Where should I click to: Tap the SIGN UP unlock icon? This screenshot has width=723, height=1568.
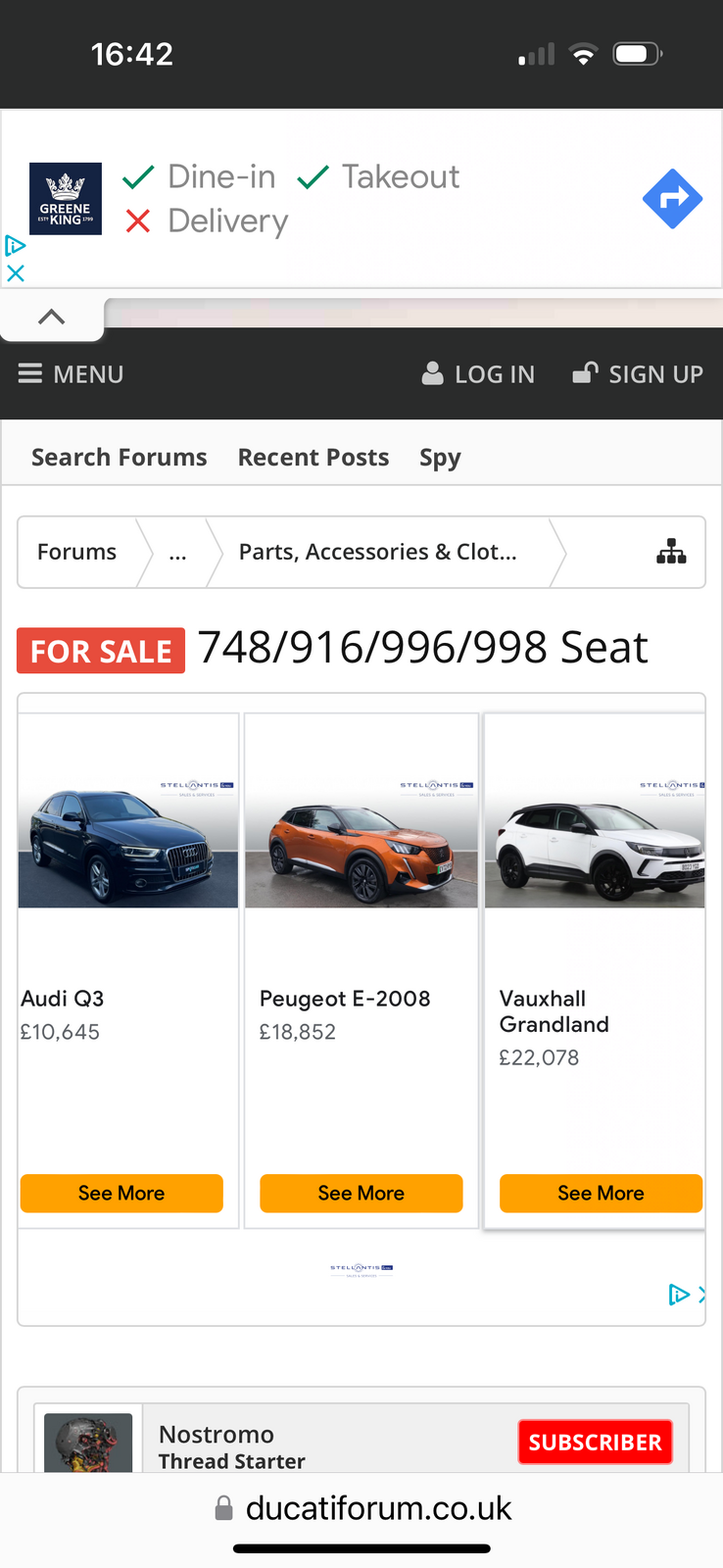[585, 372]
